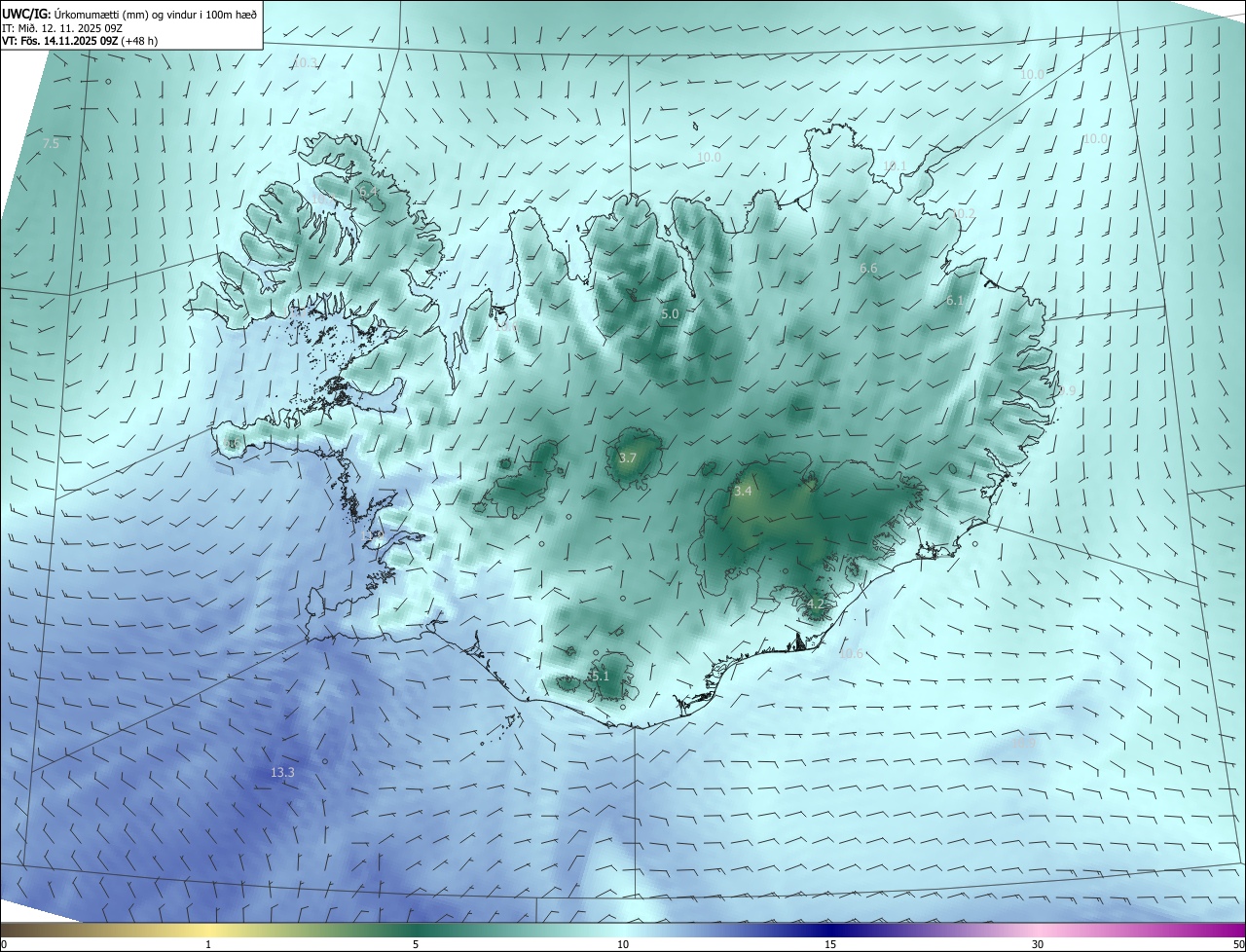Click the 13.3 value over the sea
Viewport: 1246px width, 952px height.
click(282, 772)
